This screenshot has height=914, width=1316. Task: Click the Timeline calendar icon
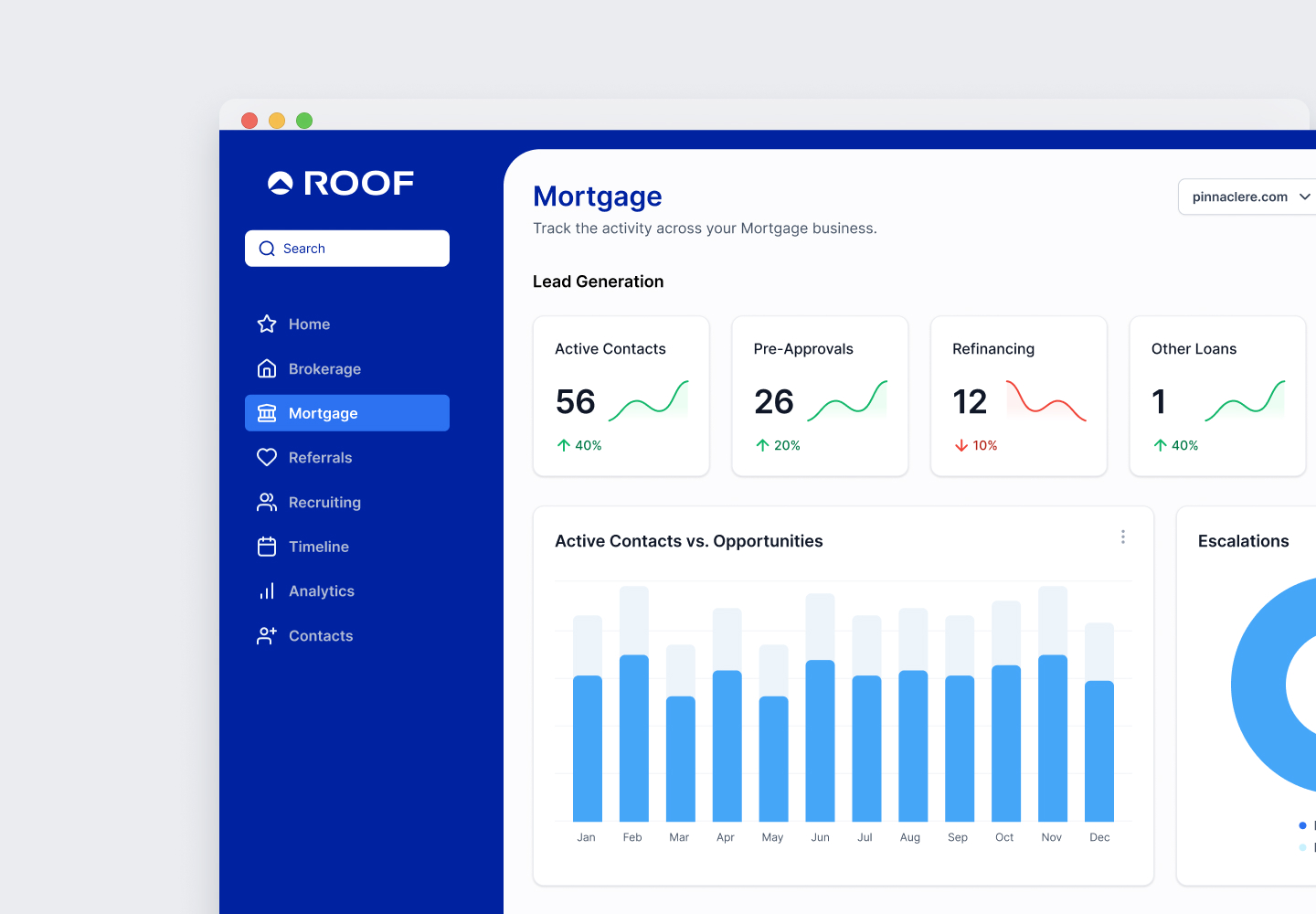pos(267,547)
